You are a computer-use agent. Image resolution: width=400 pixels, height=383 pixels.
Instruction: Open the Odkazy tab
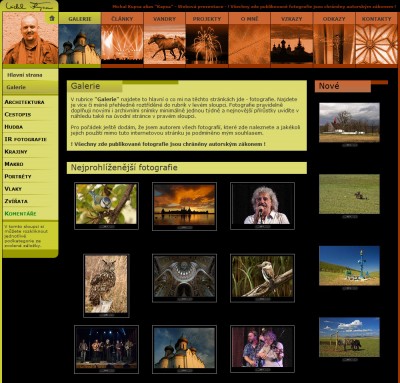click(334, 19)
